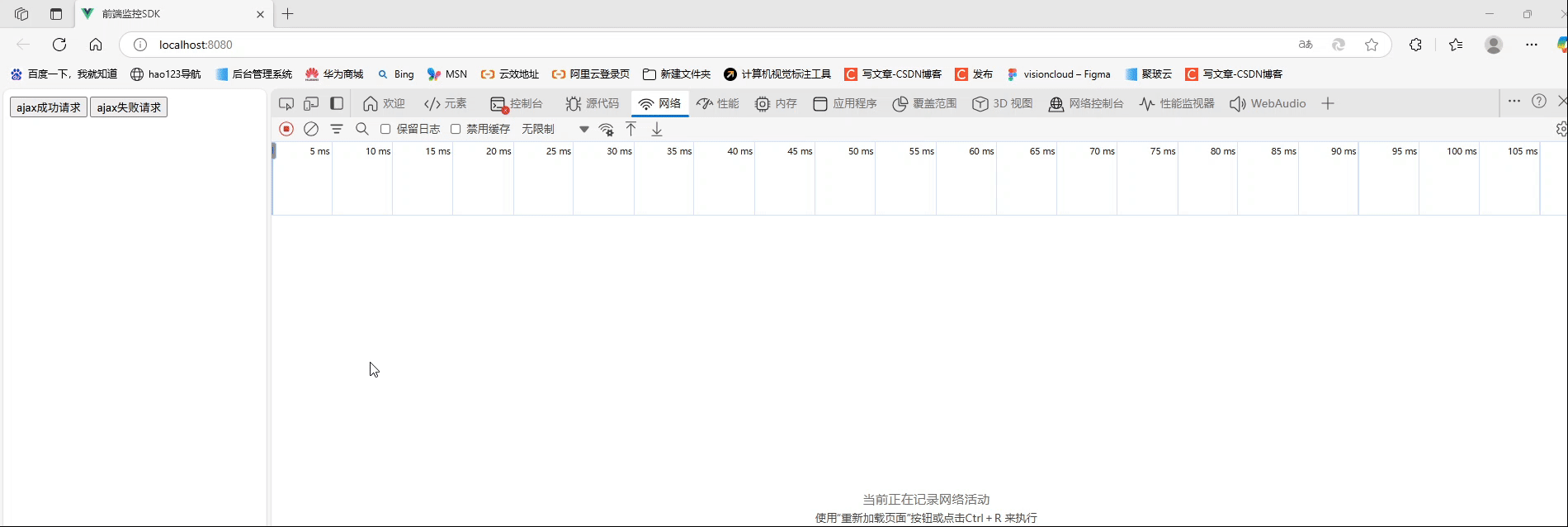Viewport: 1568px width, 527px height.
Task: Open the 欢迎 tab in DevTools
Action: [x=385, y=103]
